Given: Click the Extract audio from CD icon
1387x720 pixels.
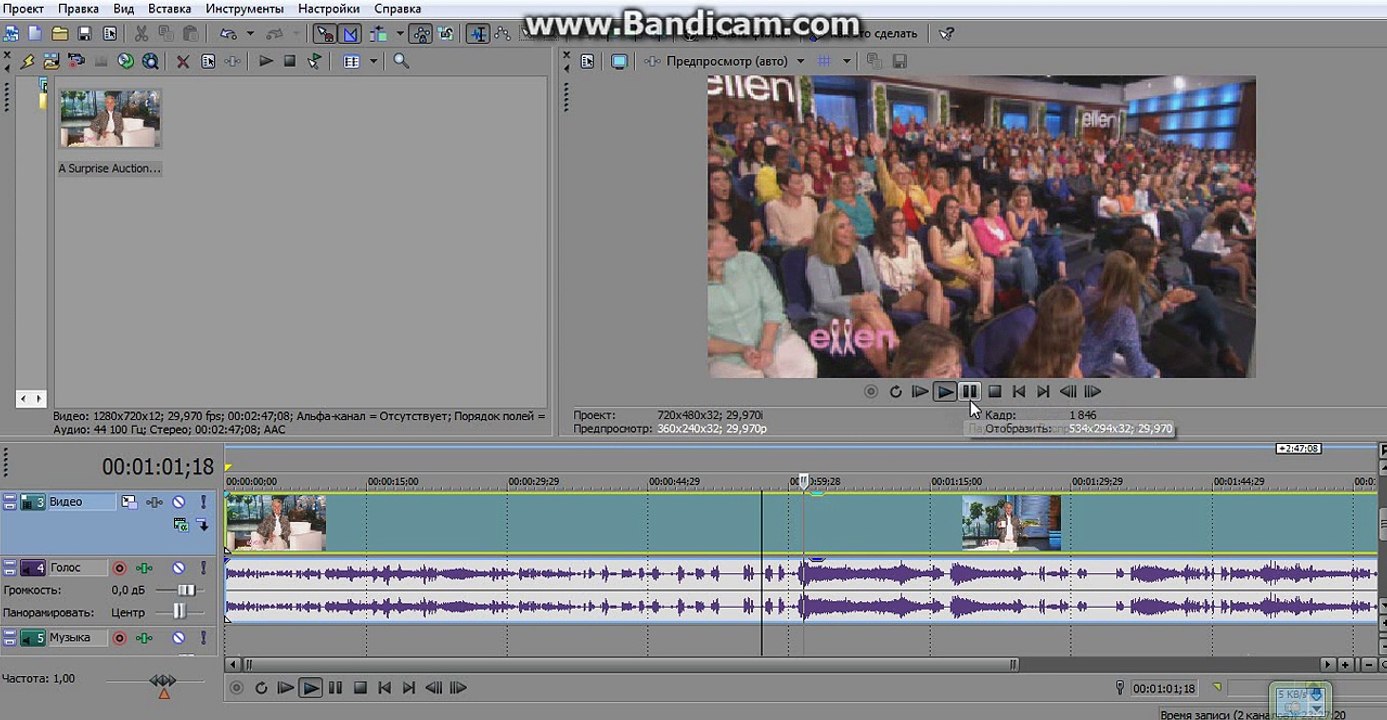Looking at the screenshot, I should coord(126,61).
